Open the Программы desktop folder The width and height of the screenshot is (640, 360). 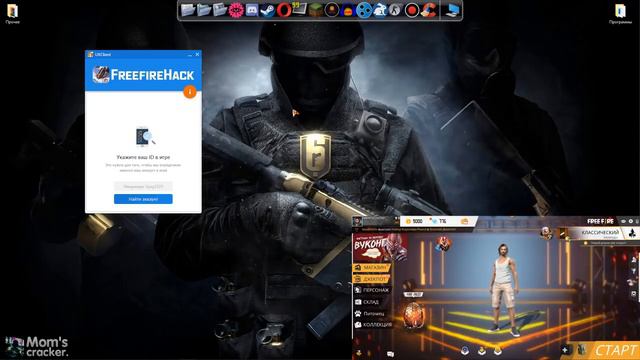(620, 13)
